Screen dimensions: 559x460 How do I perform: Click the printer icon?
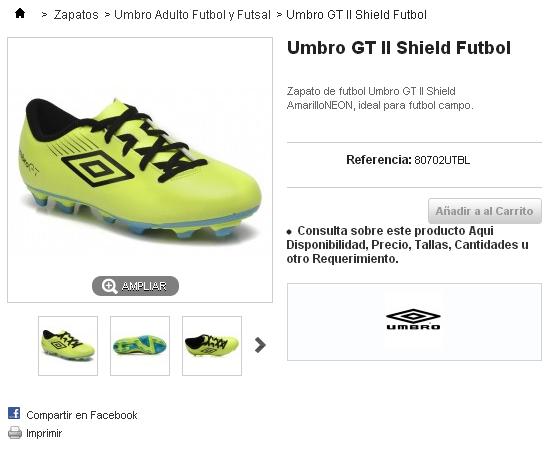15,433
